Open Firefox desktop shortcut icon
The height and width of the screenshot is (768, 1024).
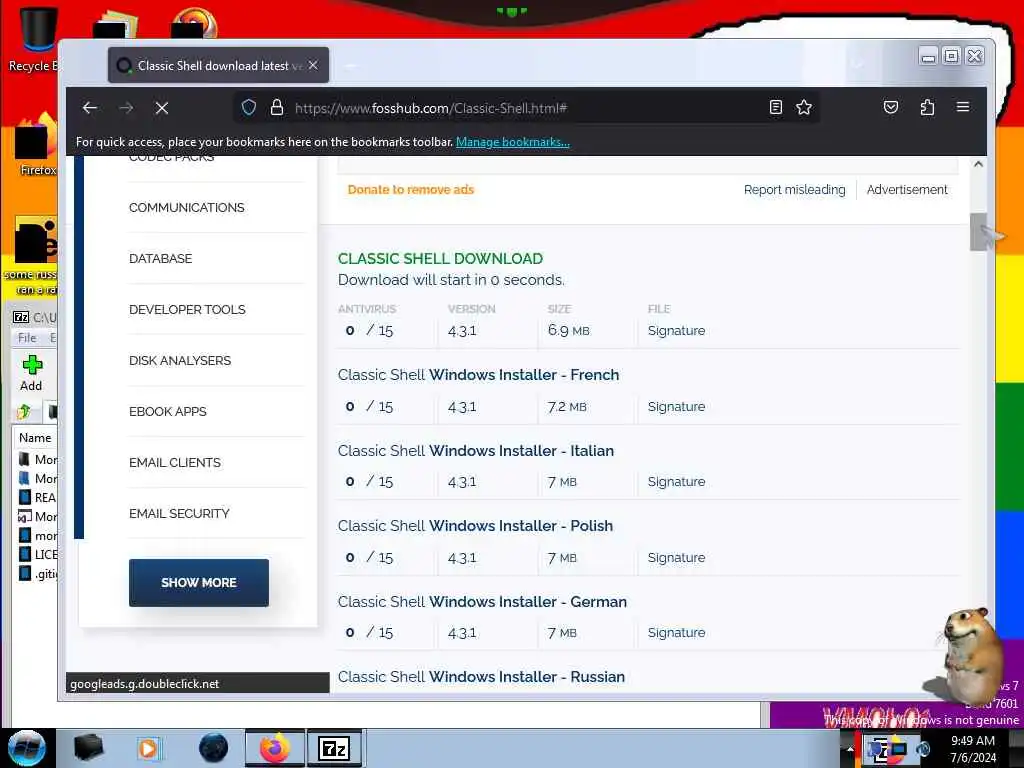[37, 145]
